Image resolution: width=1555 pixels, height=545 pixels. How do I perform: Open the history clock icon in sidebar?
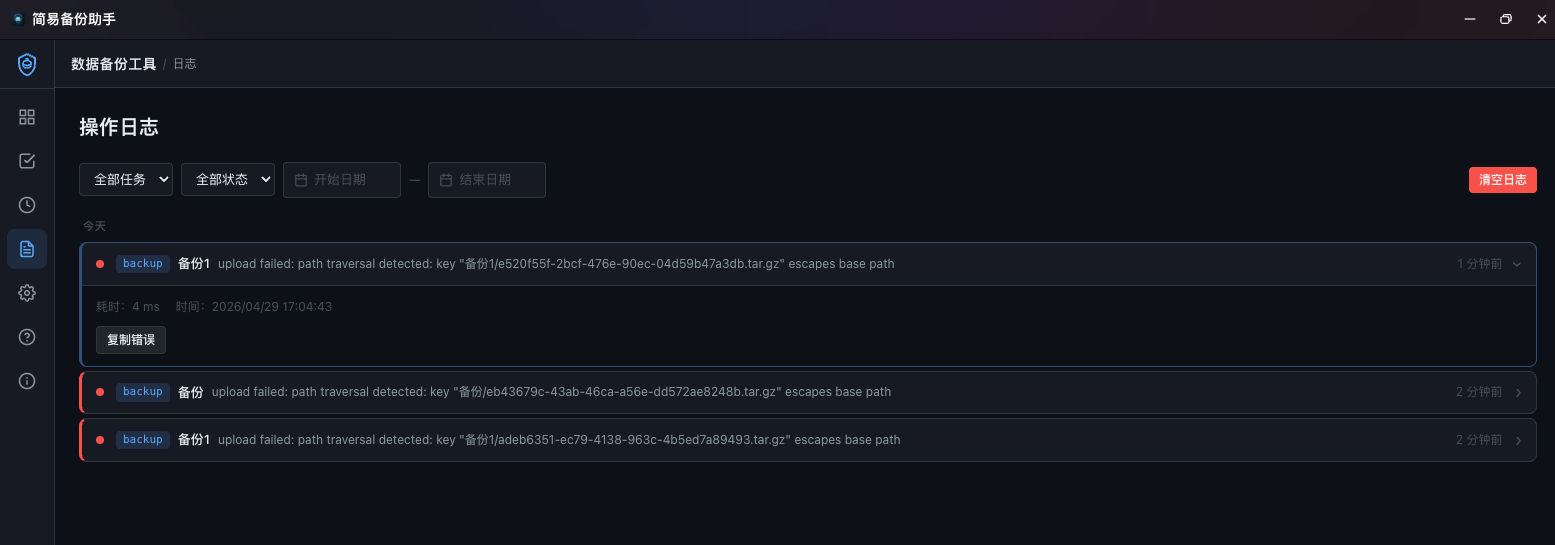click(27, 205)
